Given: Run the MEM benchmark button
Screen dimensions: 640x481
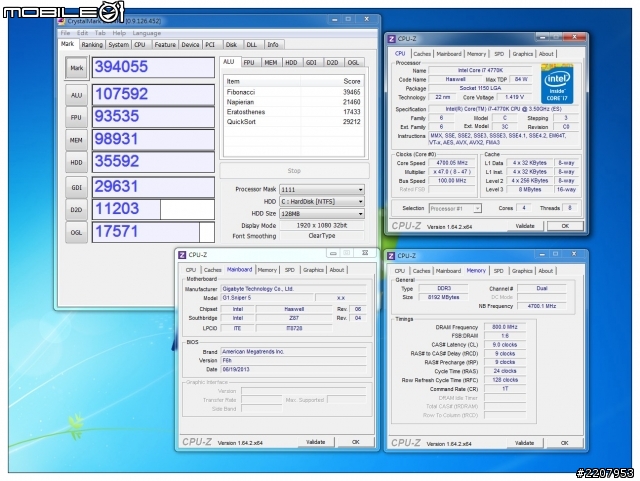Looking at the screenshot, I should pos(76,140).
